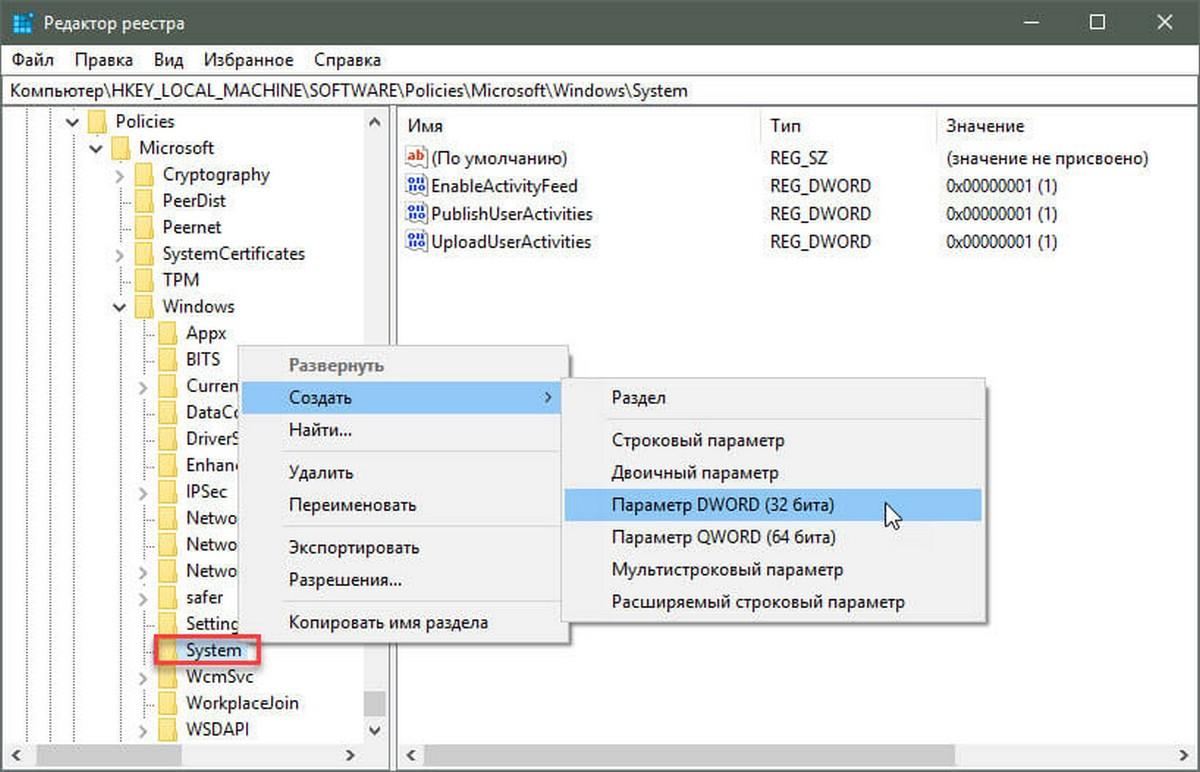Click the tree vertical scrollbar down arrow
The image size is (1200, 772).
(374, 731)
